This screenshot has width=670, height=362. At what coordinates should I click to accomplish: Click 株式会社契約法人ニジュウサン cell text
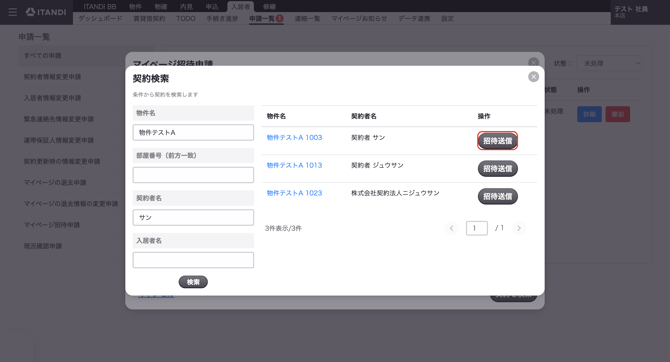coord(395,193)
